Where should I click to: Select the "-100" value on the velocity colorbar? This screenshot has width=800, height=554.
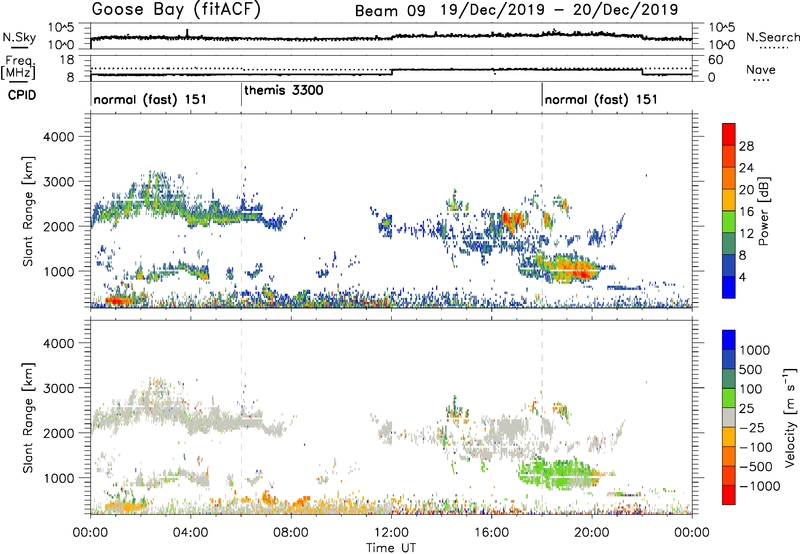pyautogui.click(x=756, y=447)
